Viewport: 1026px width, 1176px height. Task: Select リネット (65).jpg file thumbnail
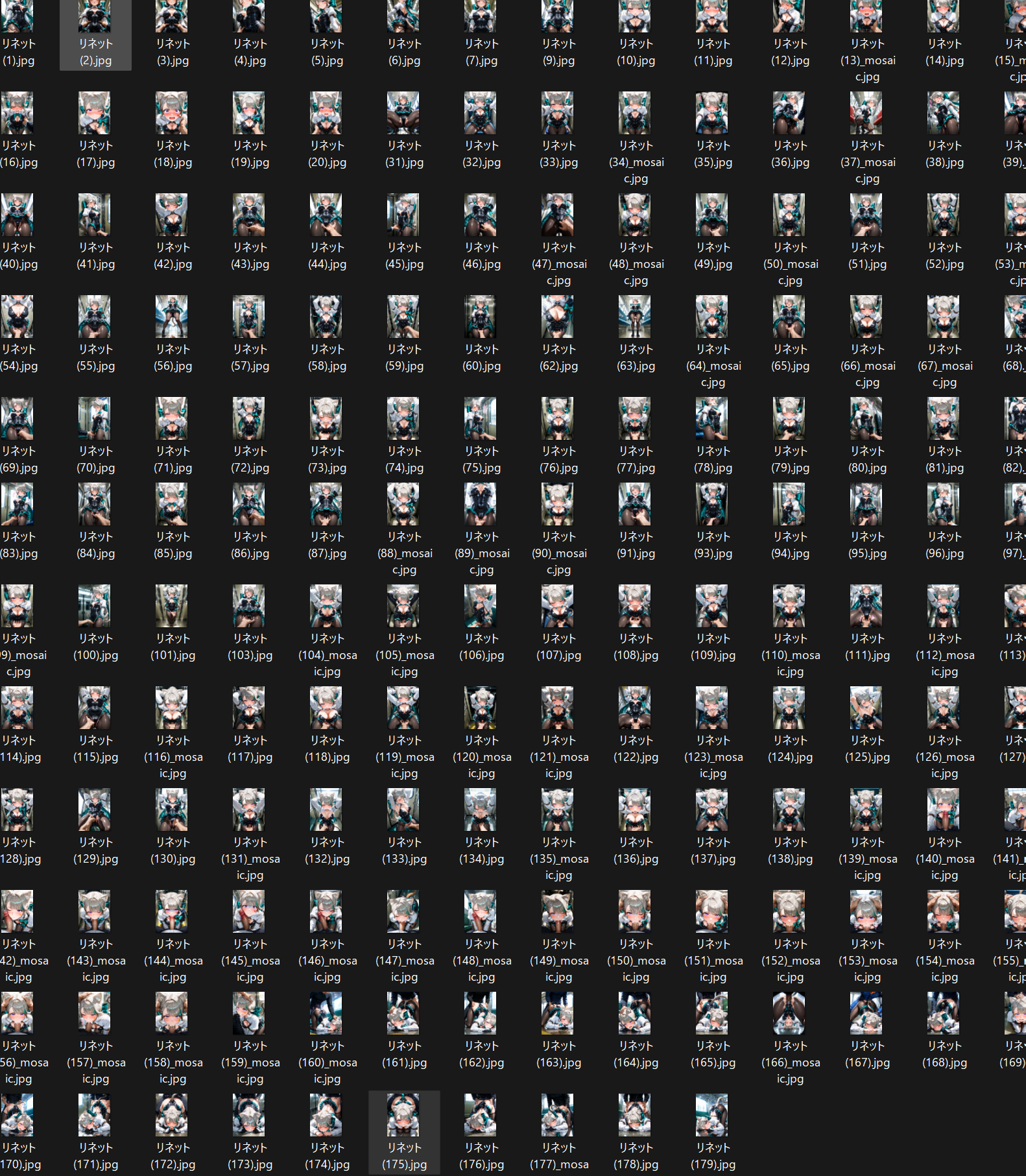tap(790, 317)
